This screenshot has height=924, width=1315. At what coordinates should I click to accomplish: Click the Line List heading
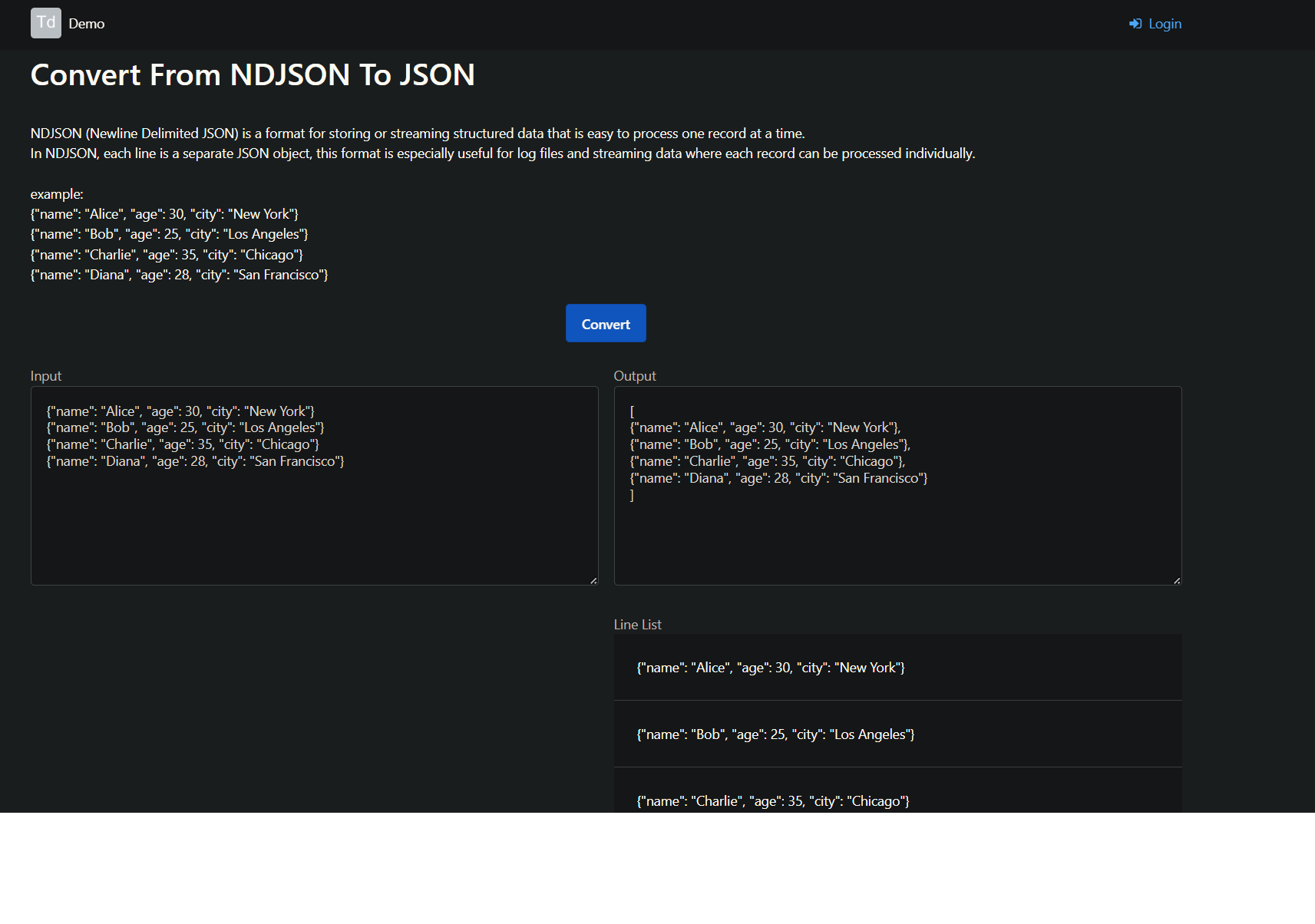(x=637, y=625)
